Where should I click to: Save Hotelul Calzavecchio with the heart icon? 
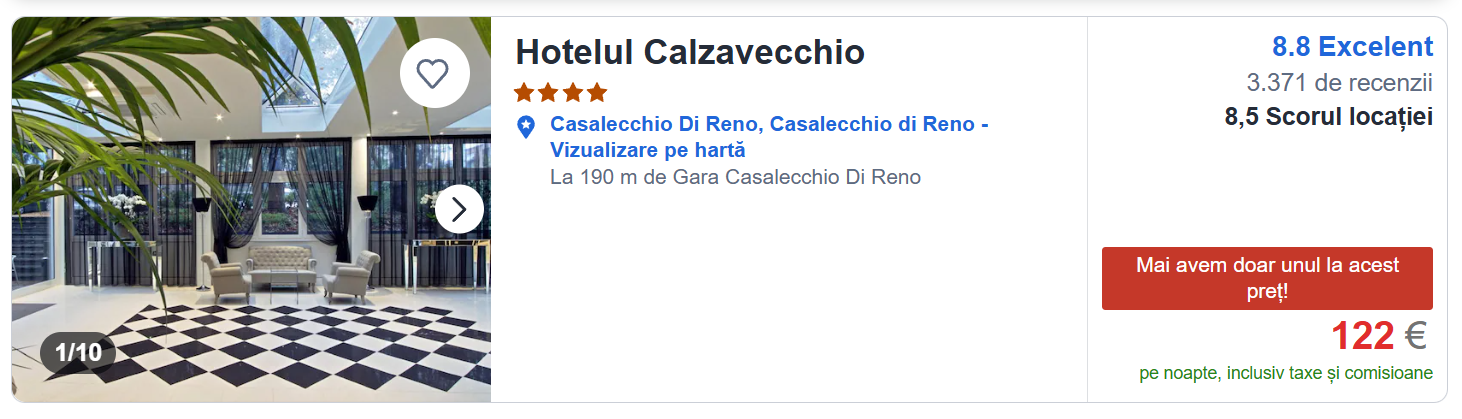click(434, 73)
